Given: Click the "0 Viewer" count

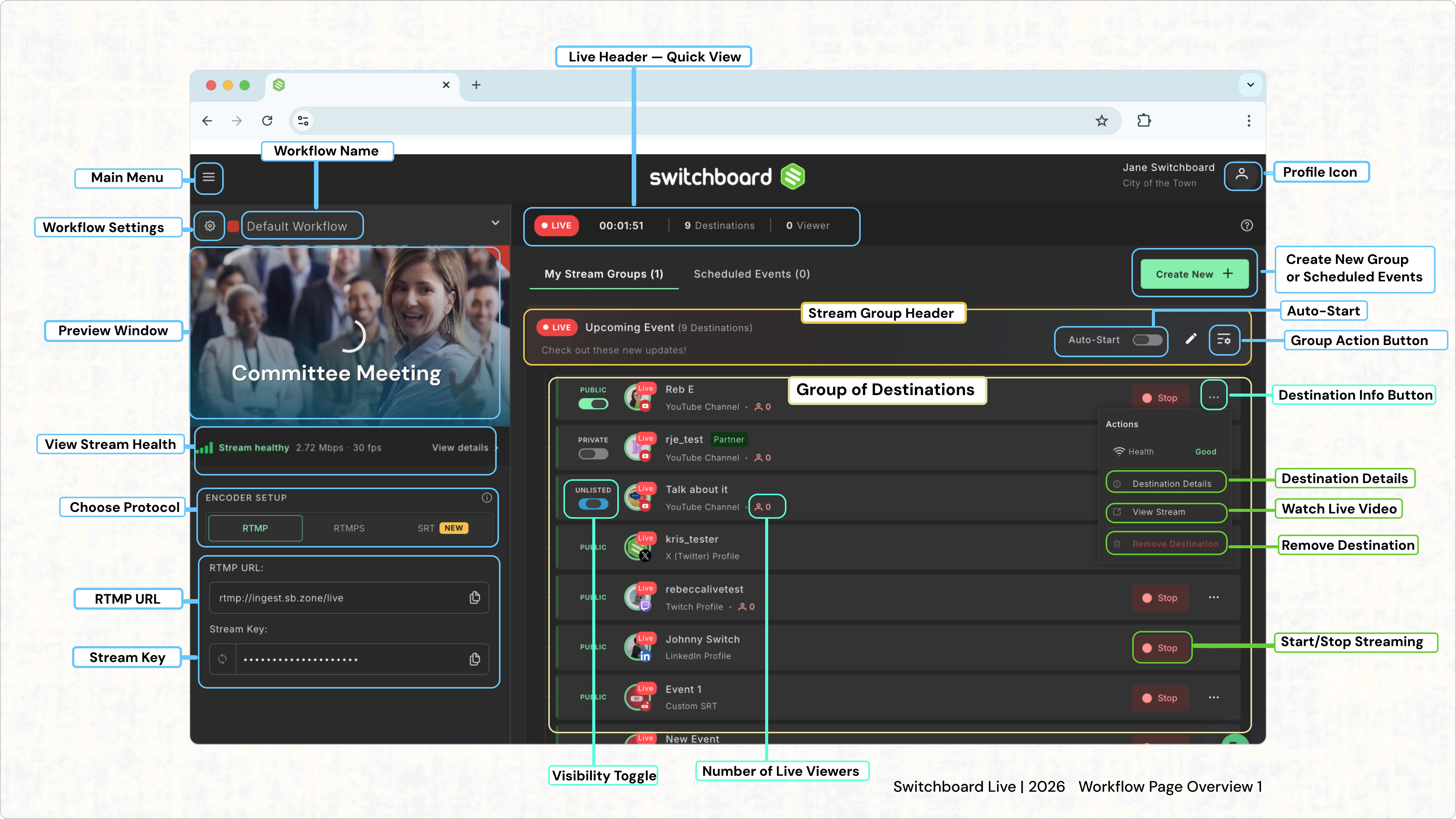Looking at the screenshot, I should click(808, 226).
